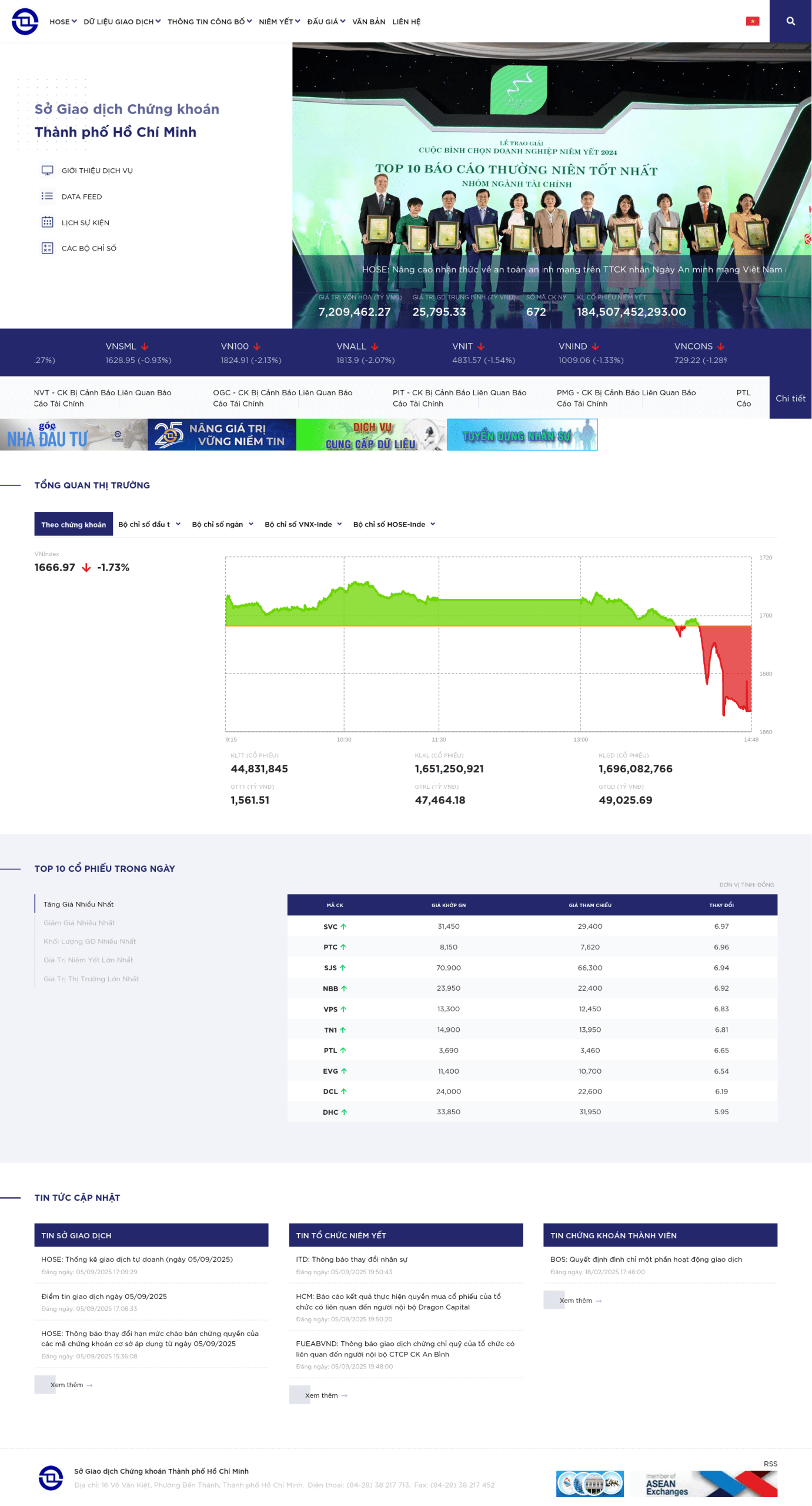Screen dimensions: 812x1506
Task: Open the Bộ chỉ số VNX-Index dropdown
Action: tap(303, 524)
